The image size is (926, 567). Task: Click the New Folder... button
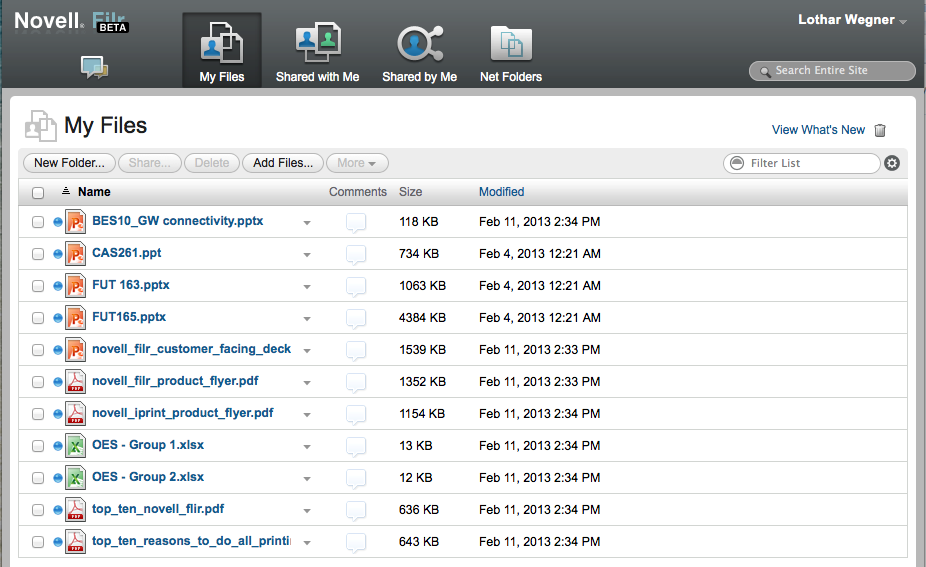[69, 163]
